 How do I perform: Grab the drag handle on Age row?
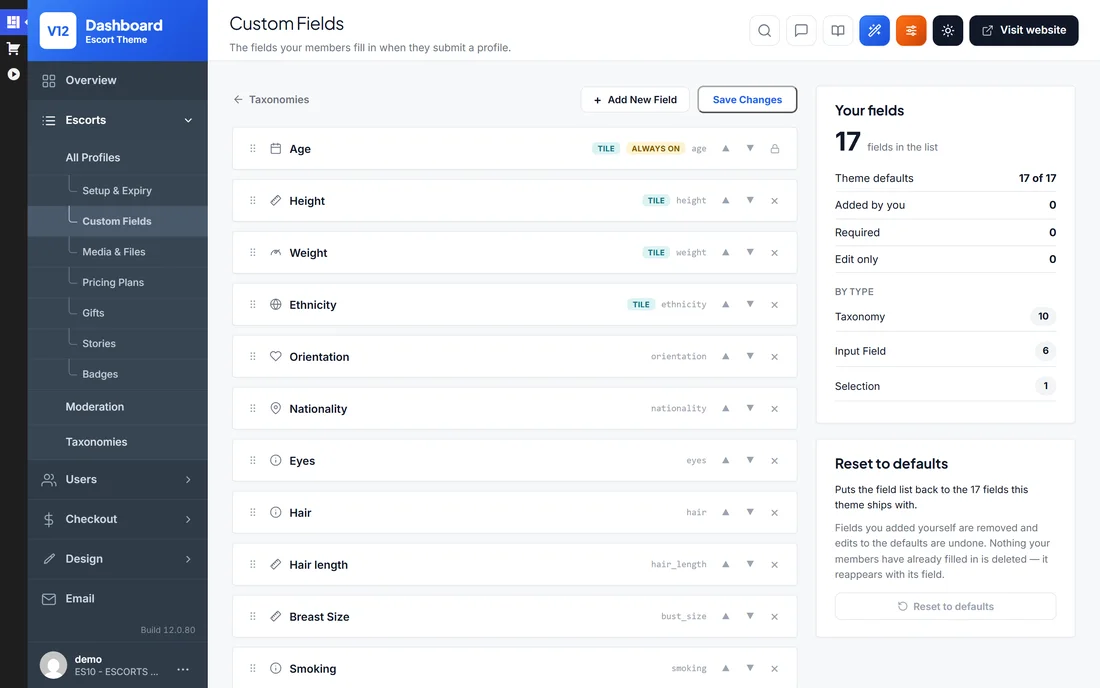[253, 149]
